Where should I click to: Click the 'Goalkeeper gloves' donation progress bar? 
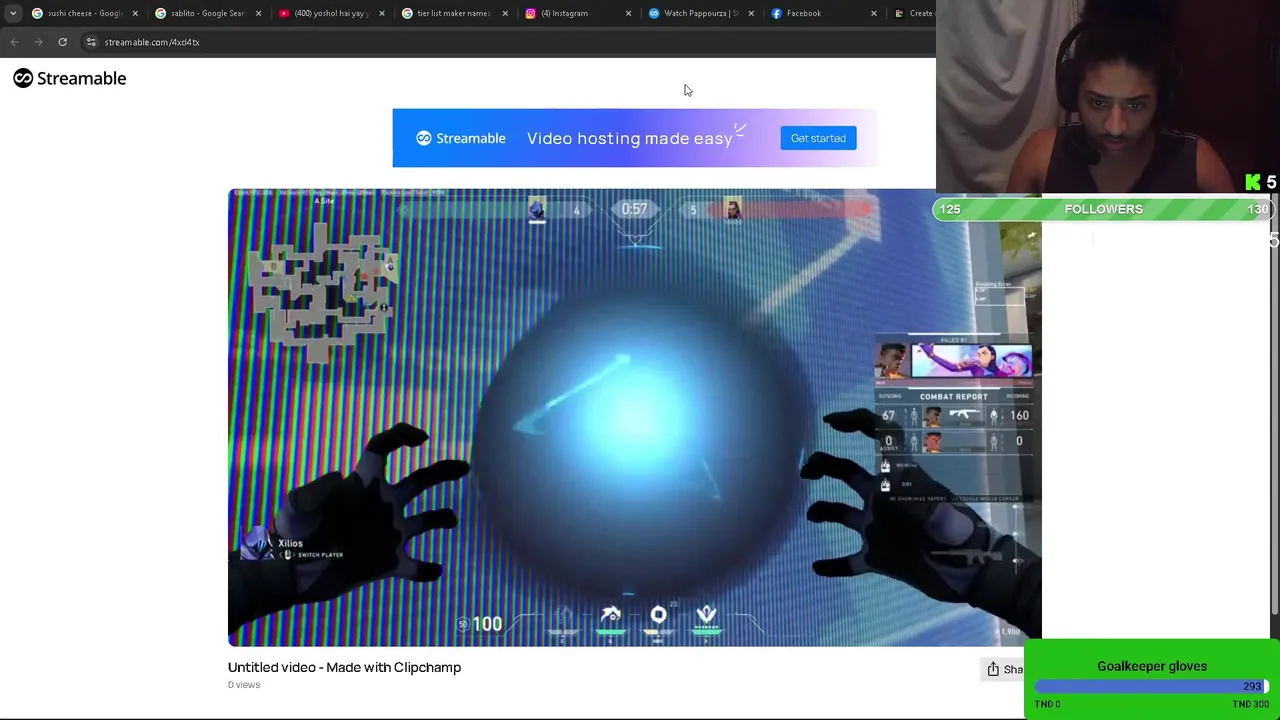[x=1152, y=686]
